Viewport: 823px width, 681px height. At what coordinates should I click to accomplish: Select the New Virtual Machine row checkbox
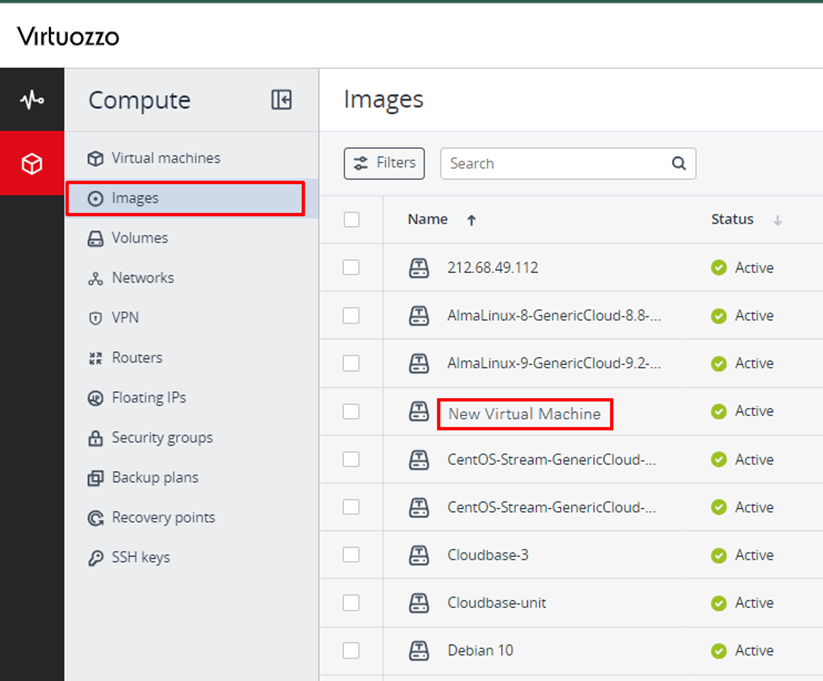point(351,411)
